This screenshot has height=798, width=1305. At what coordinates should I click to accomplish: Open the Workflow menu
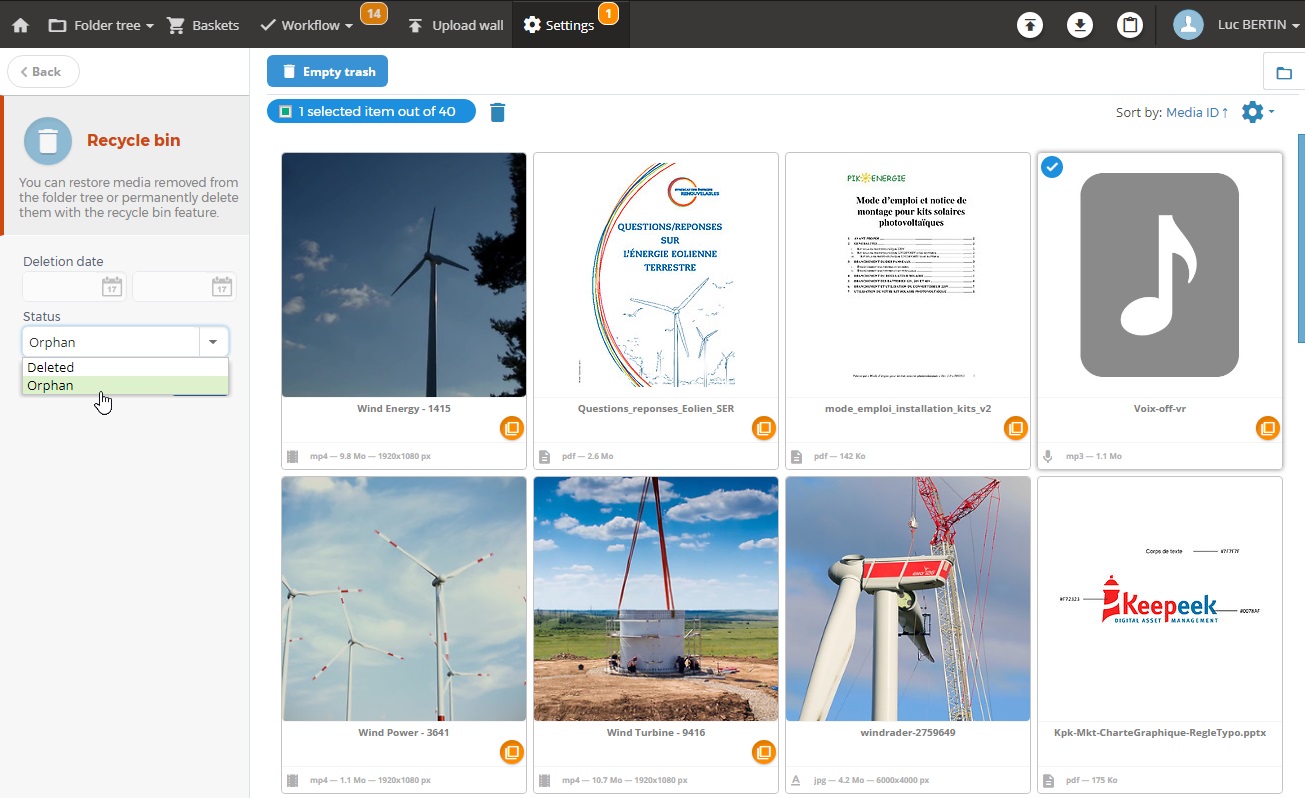coord(306,25)
